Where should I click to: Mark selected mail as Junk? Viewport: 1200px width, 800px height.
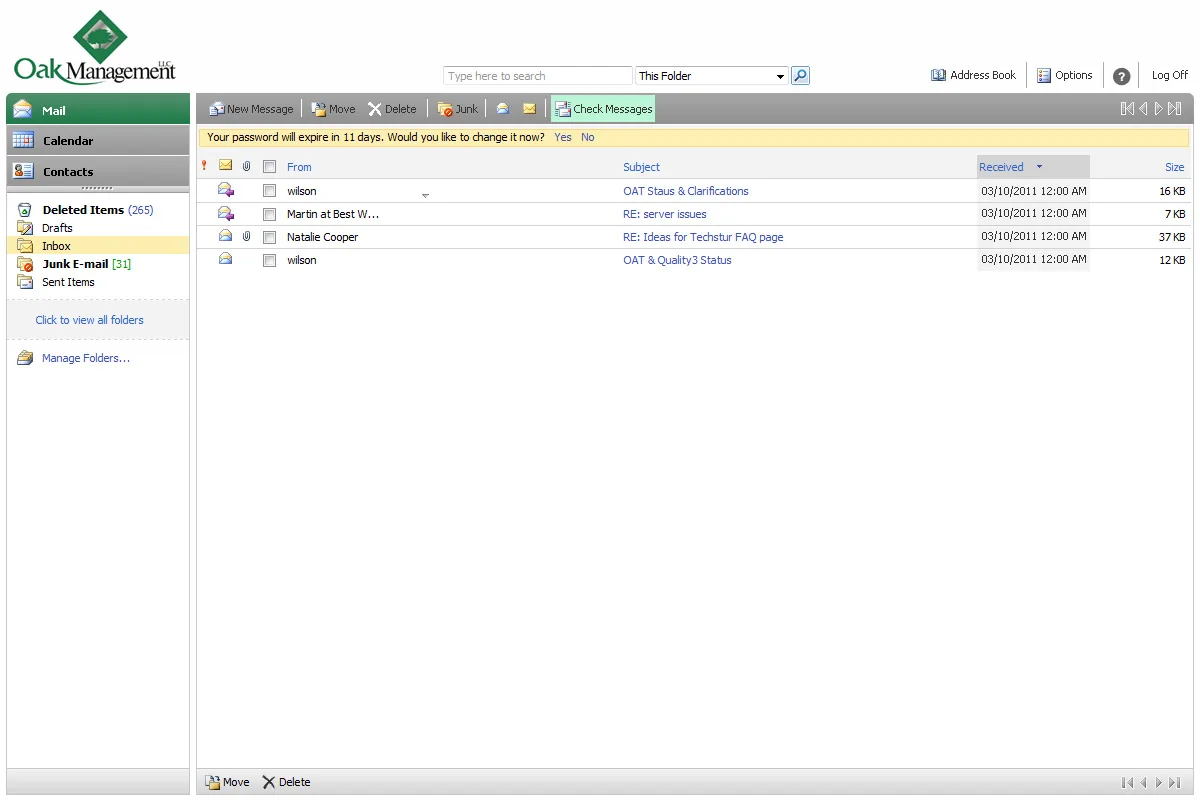point(457,109)
